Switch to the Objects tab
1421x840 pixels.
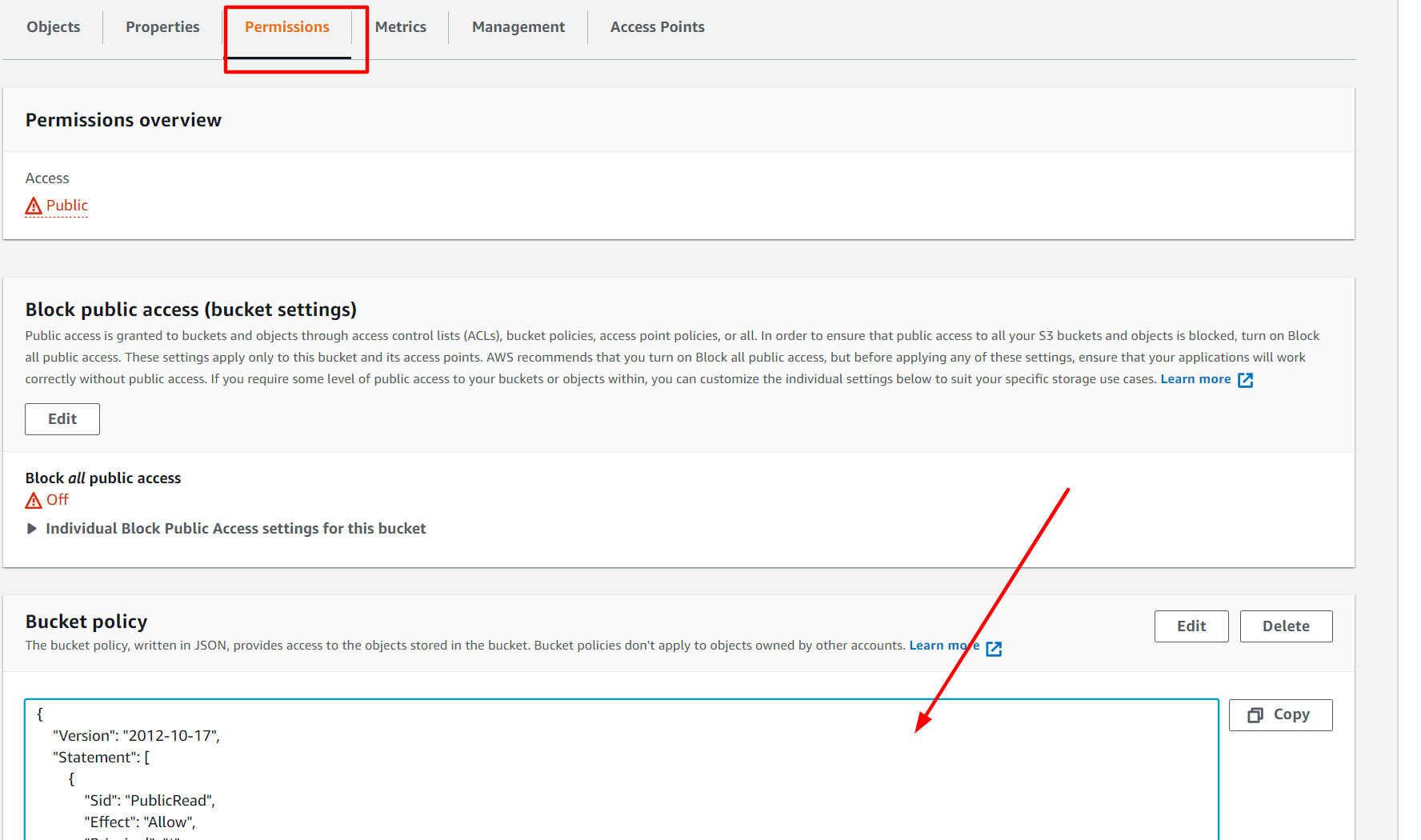pos(54,27)
